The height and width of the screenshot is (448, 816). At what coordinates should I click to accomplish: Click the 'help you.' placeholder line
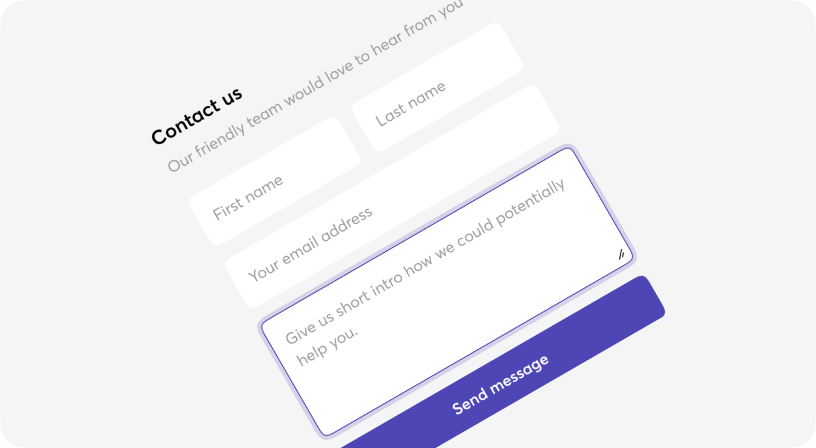click(x=327, y=345)
